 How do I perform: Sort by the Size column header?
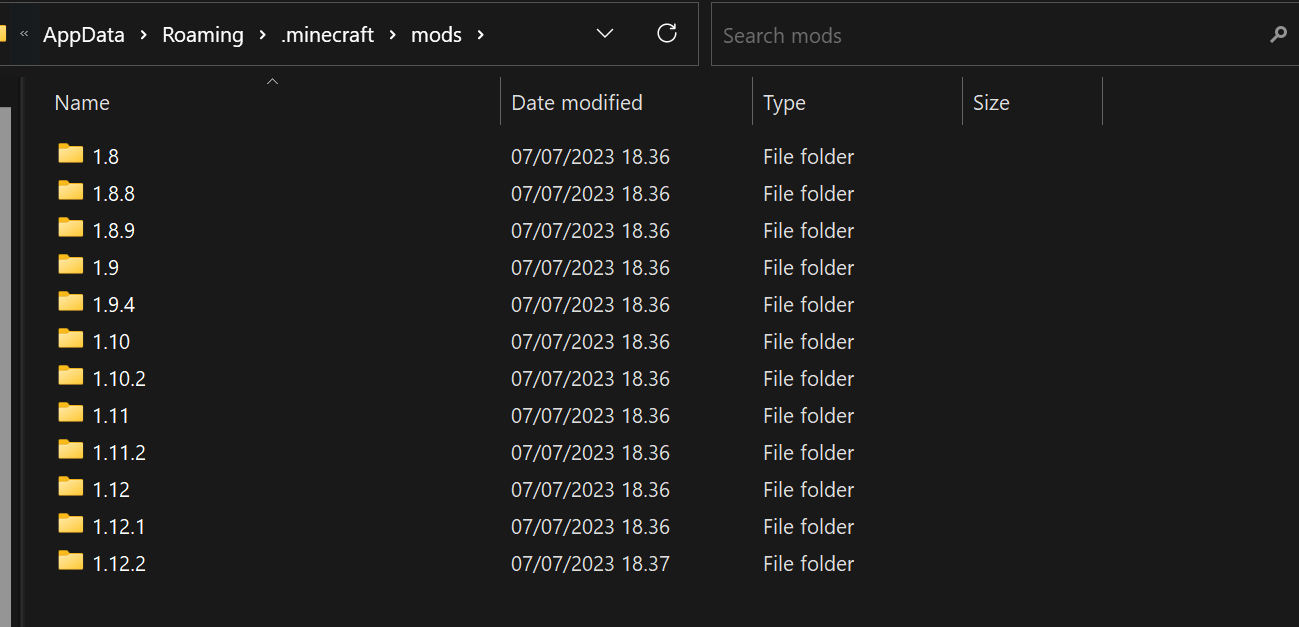click(991, 103)
